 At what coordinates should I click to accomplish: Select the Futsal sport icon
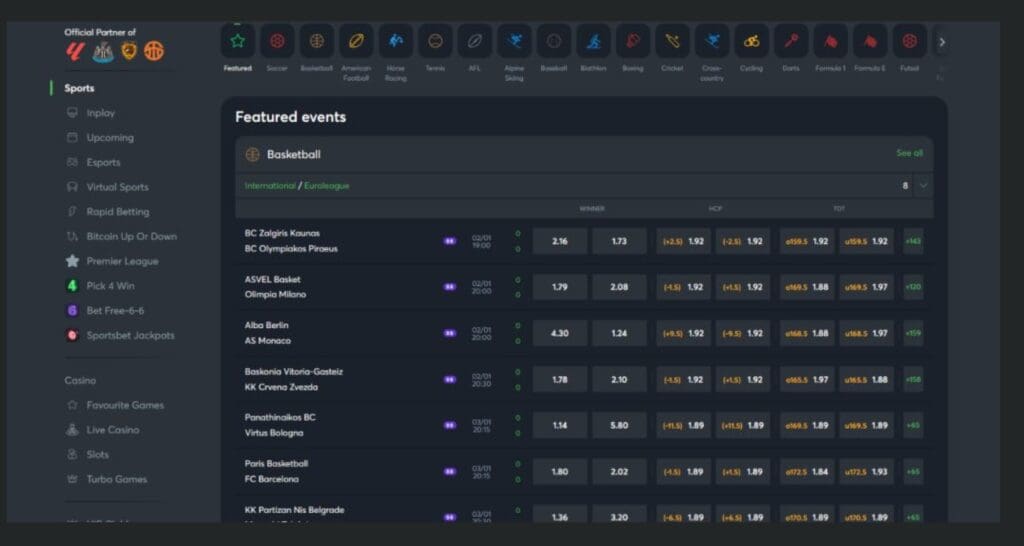tap(910, 41)
